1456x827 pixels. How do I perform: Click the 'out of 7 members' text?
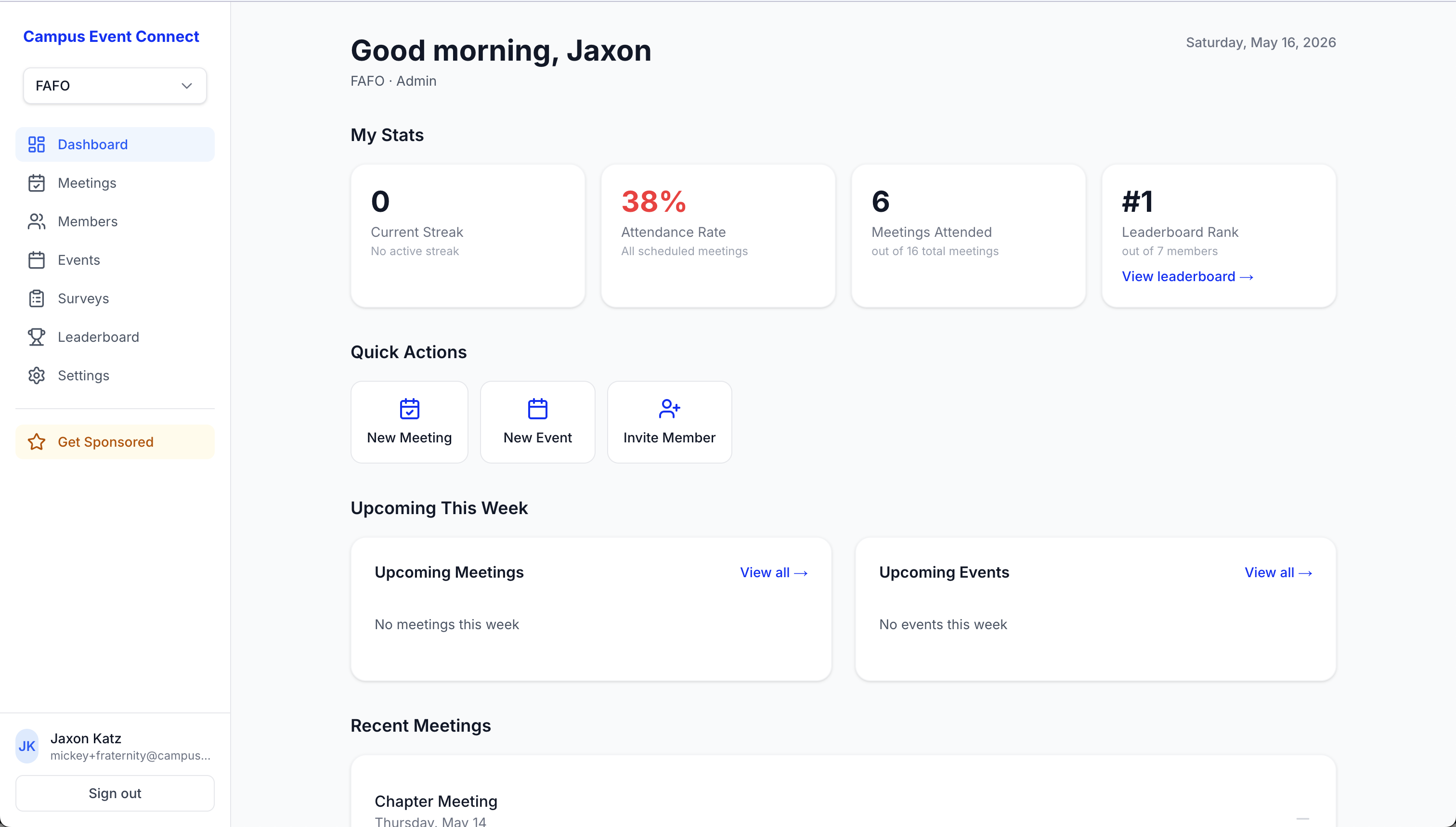pos(1170,251)
